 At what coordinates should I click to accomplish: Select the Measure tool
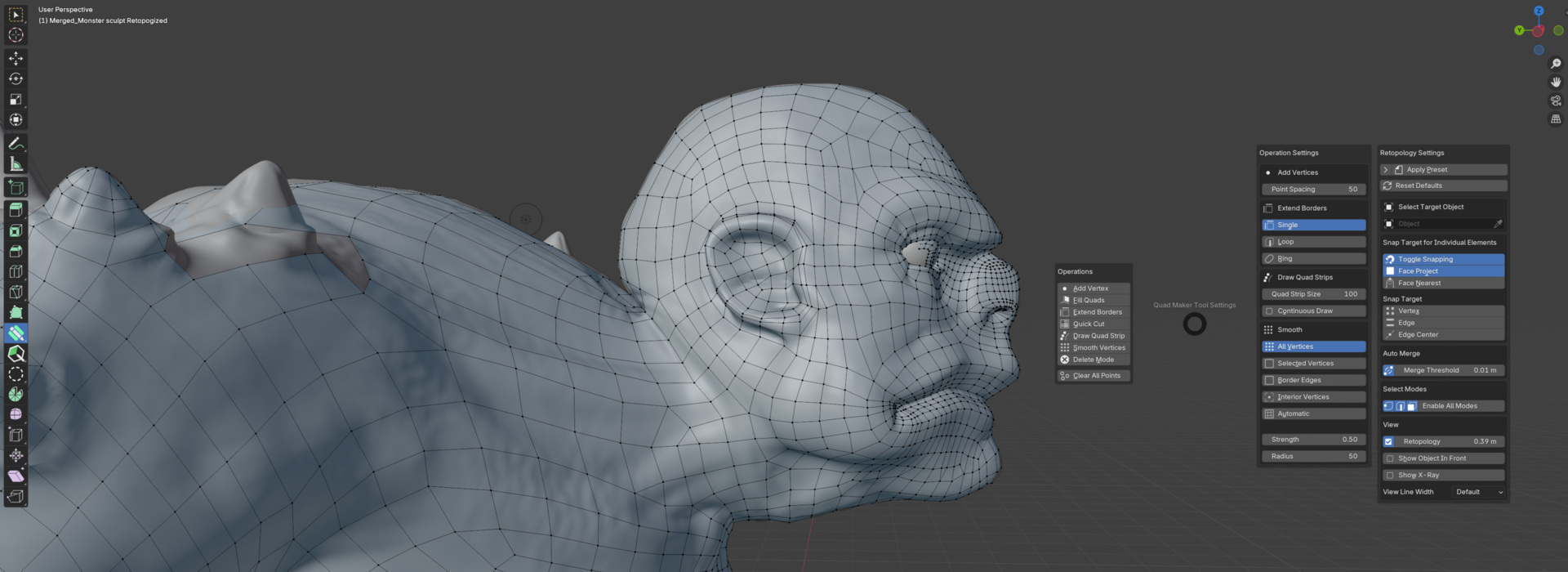pos(16,164)
